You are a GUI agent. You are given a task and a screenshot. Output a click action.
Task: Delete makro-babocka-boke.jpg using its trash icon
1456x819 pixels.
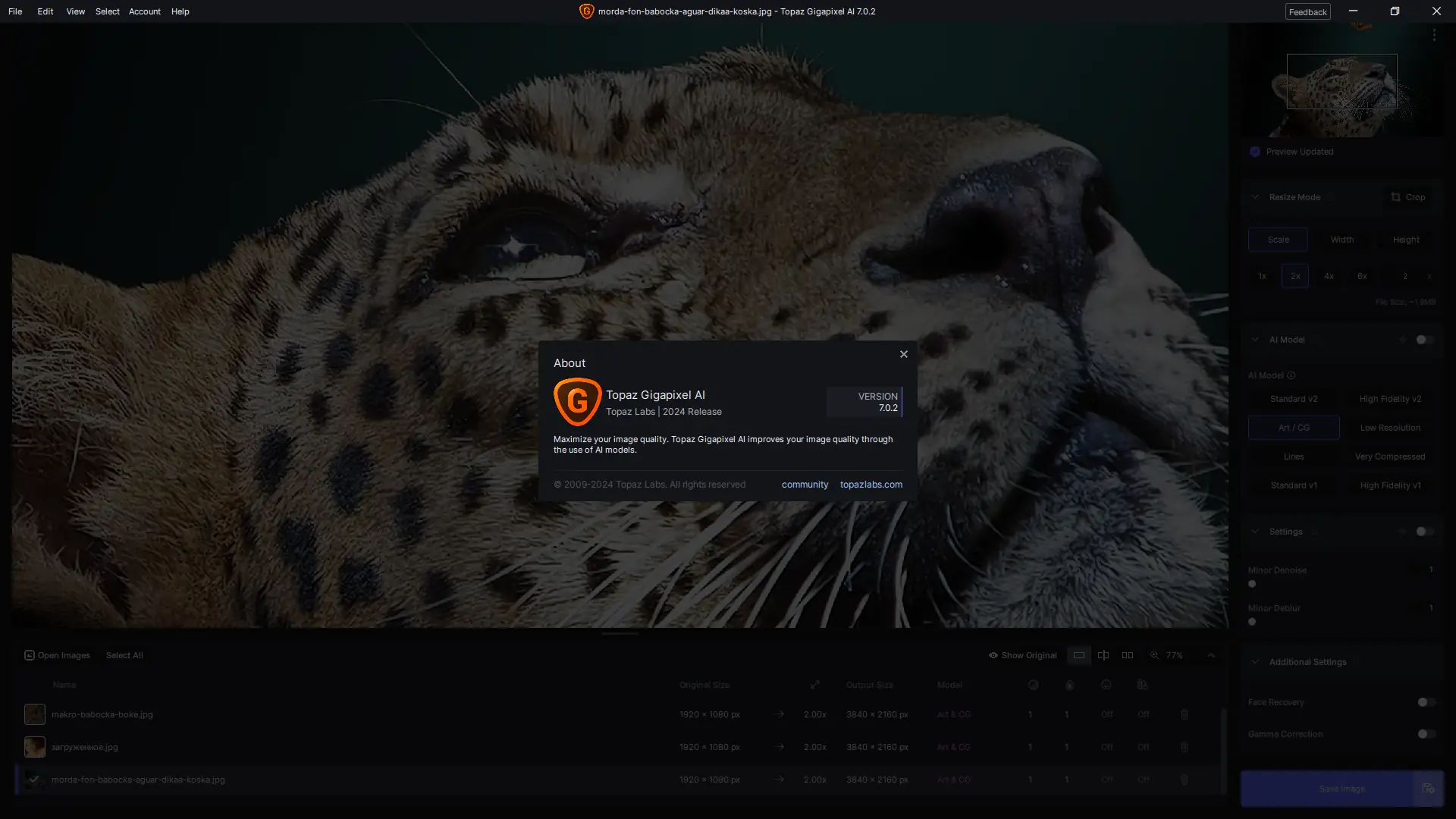coord(1184,714)
